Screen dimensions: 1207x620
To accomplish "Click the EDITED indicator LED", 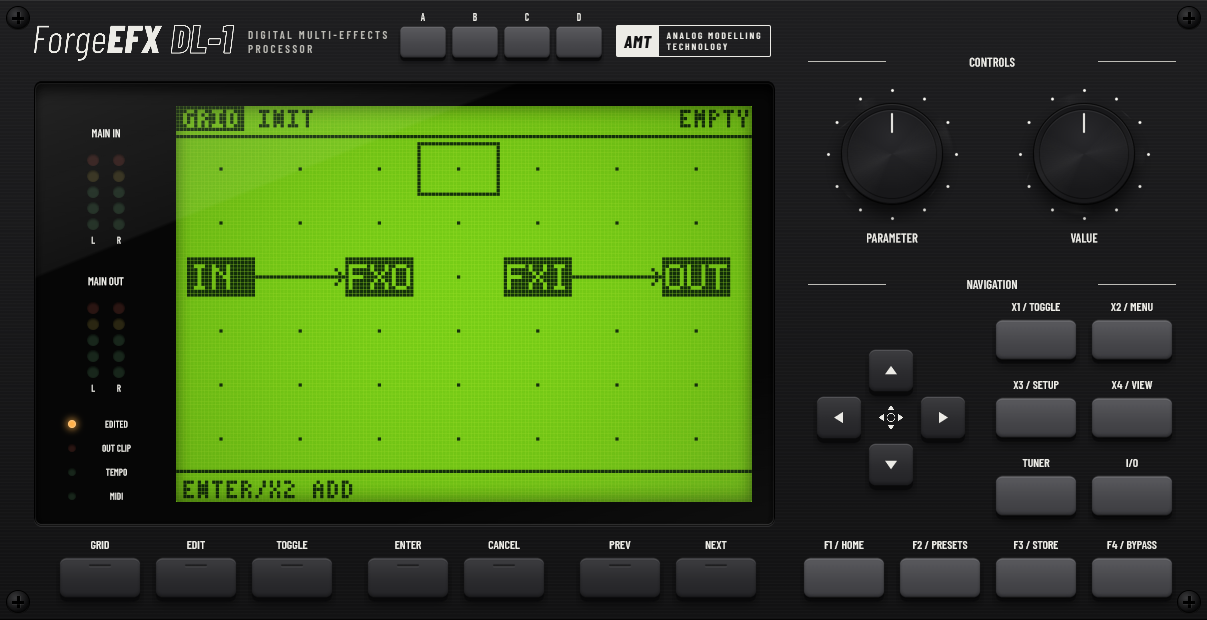I will tap(72, 424).
